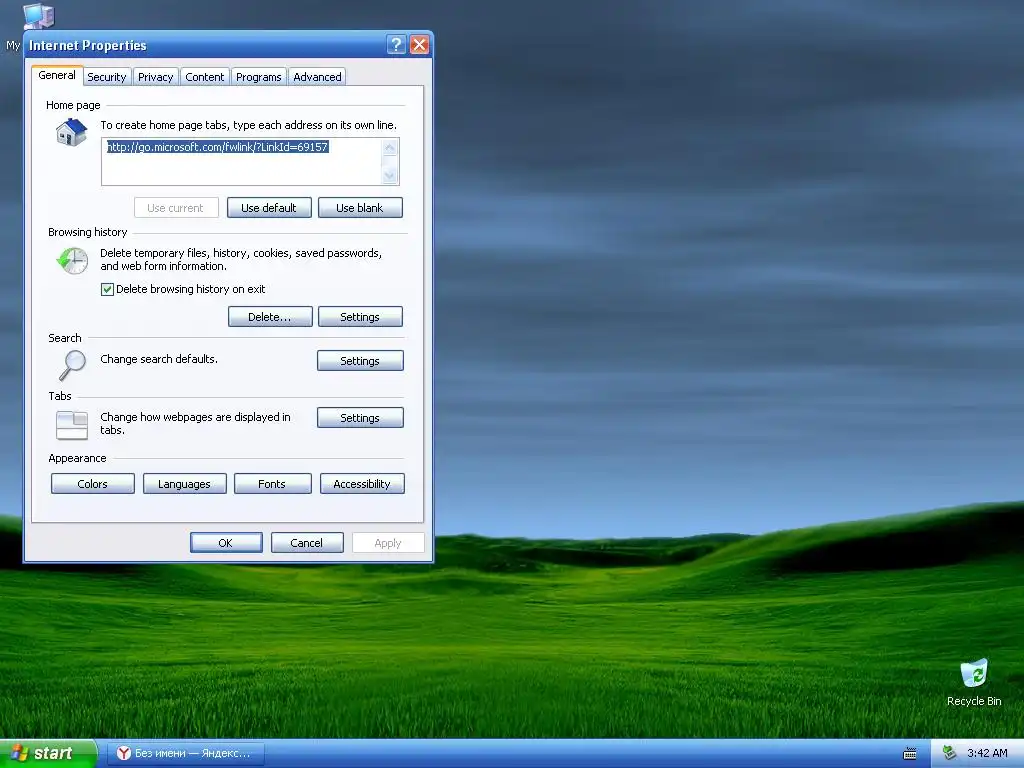Click the dialog Help question mark button

(396, 44)
